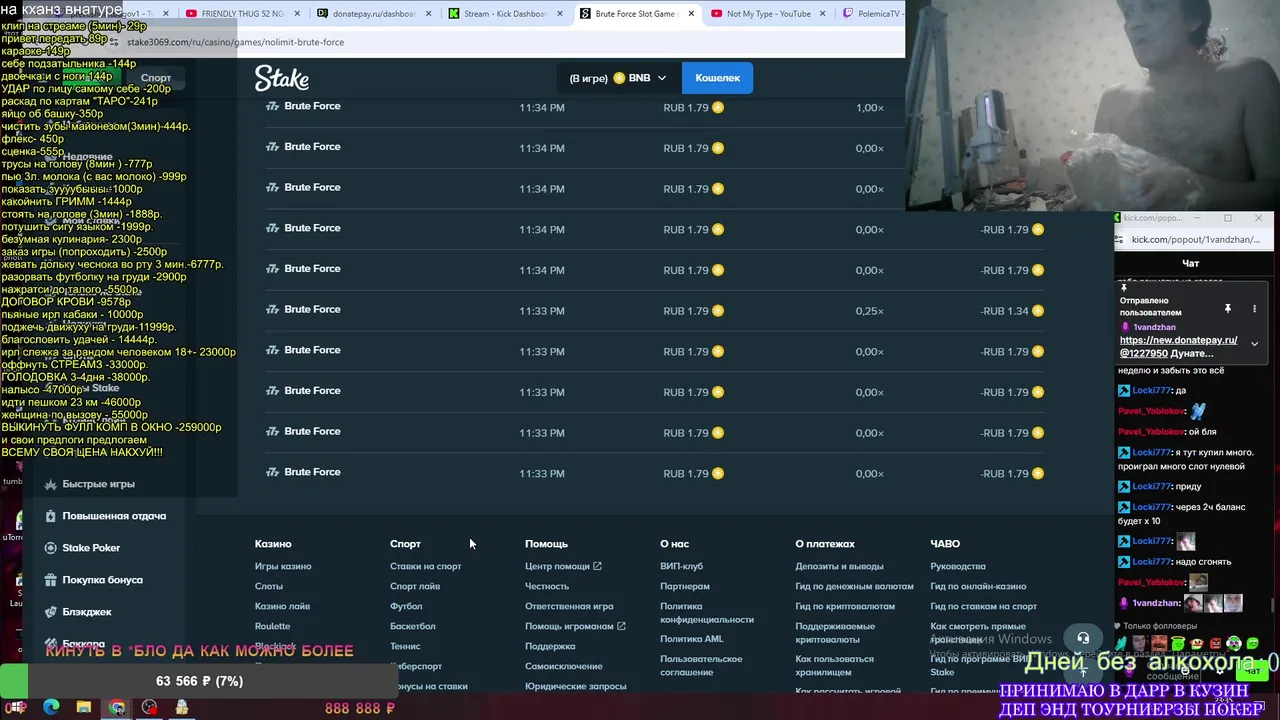The height and width of the screenshot is (720, 1280).
Task: Open File Explorer from the taskbar
Action: (x=84, y=707)
